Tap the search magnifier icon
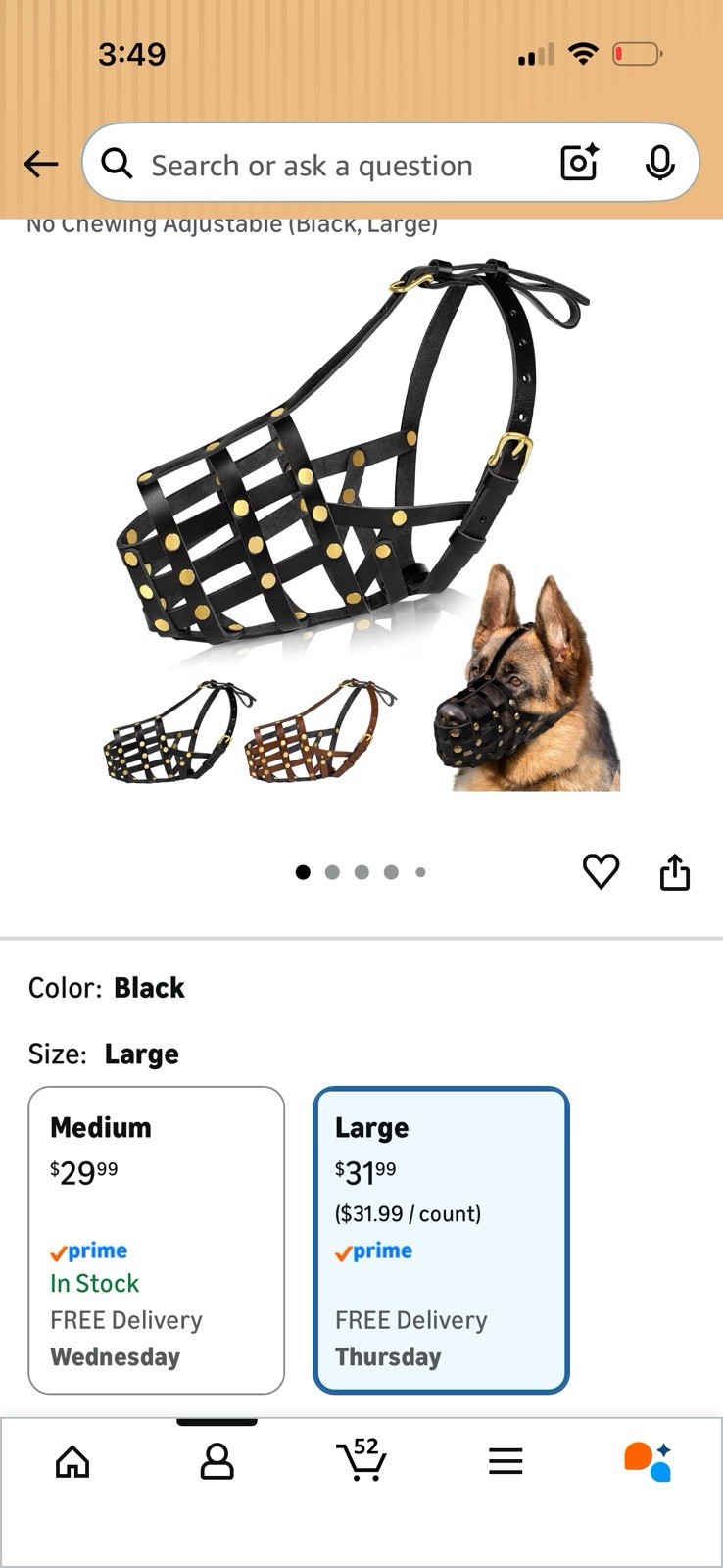The height and width of the screenshot is (1568, 723). (x=117, y=164)
